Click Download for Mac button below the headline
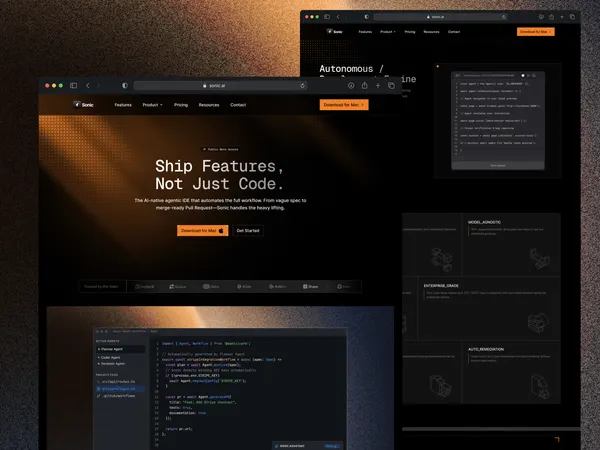Image resolution: width=600 pixels, height=450 pixels. 202,230
